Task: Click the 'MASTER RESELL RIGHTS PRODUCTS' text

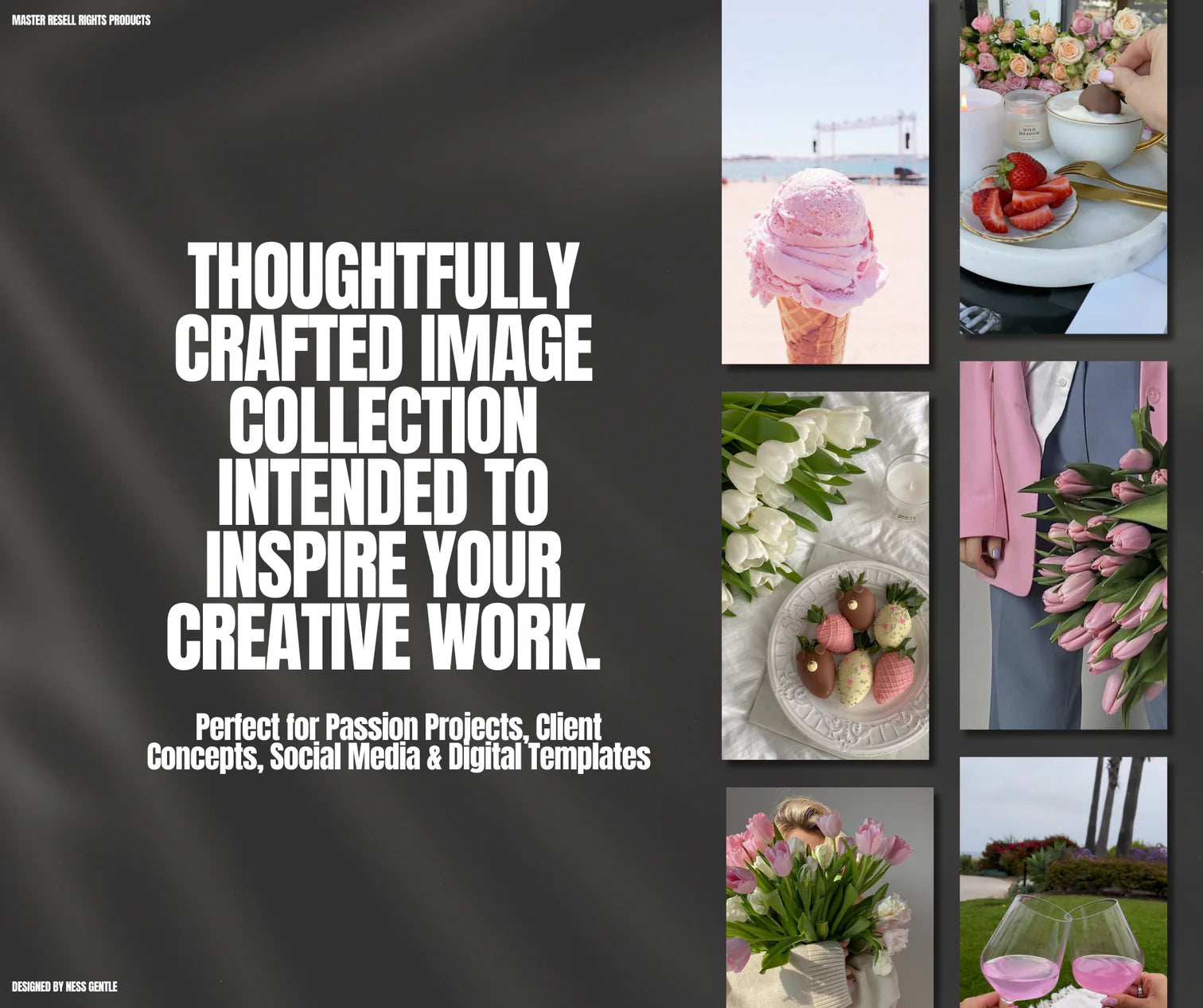Action: (81, 20)
